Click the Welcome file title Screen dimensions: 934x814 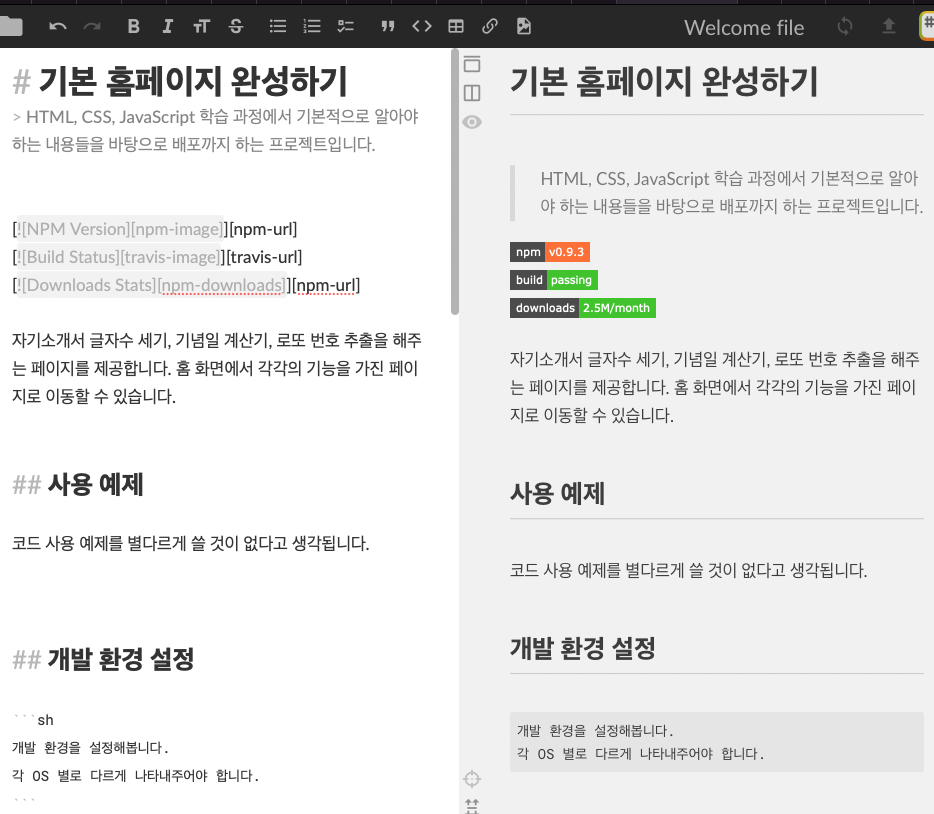point(744,28)
